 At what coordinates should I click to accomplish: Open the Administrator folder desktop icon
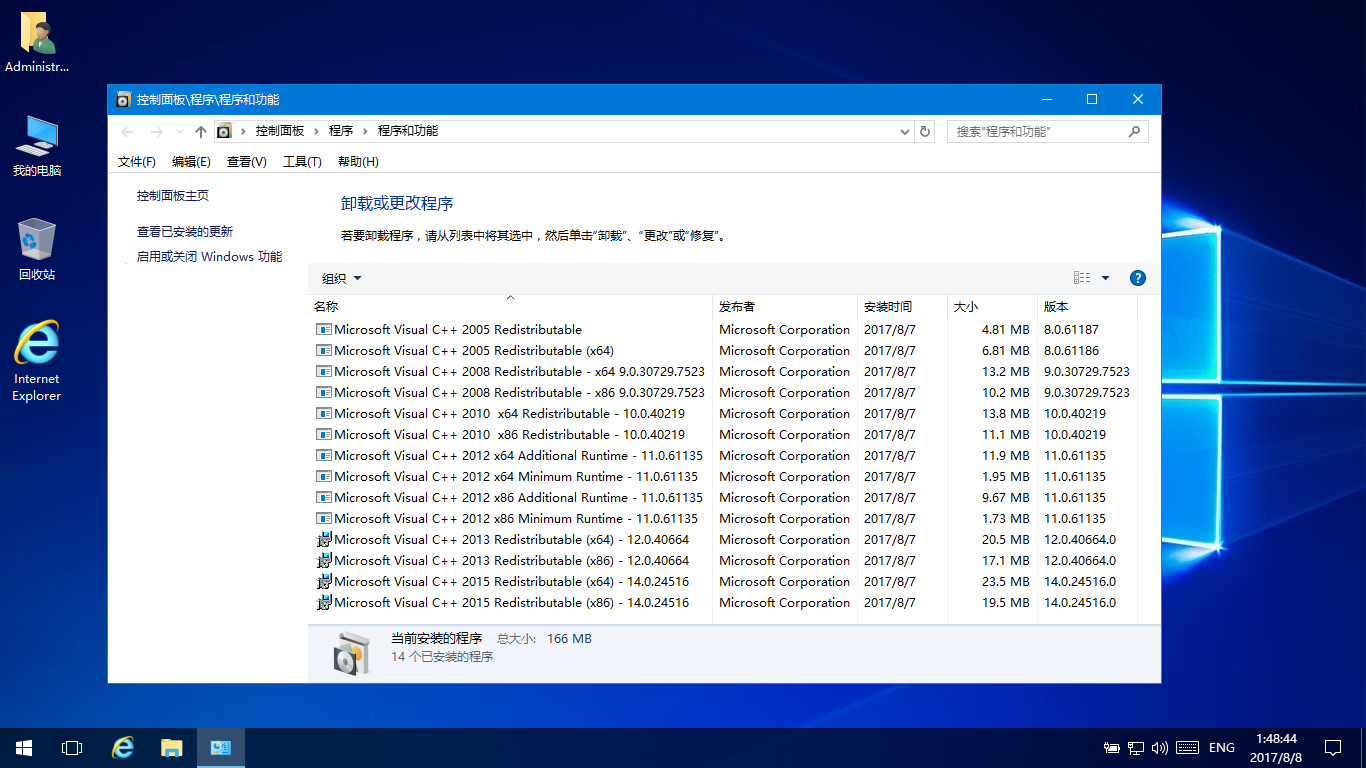tap(37, 42)
